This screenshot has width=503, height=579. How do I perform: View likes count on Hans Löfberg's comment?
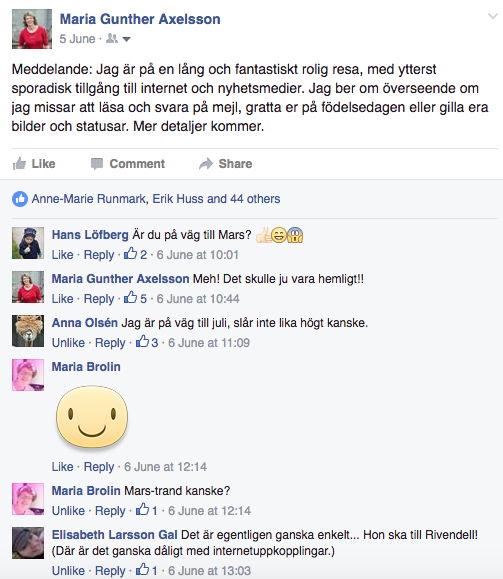[x=135, y=254]
